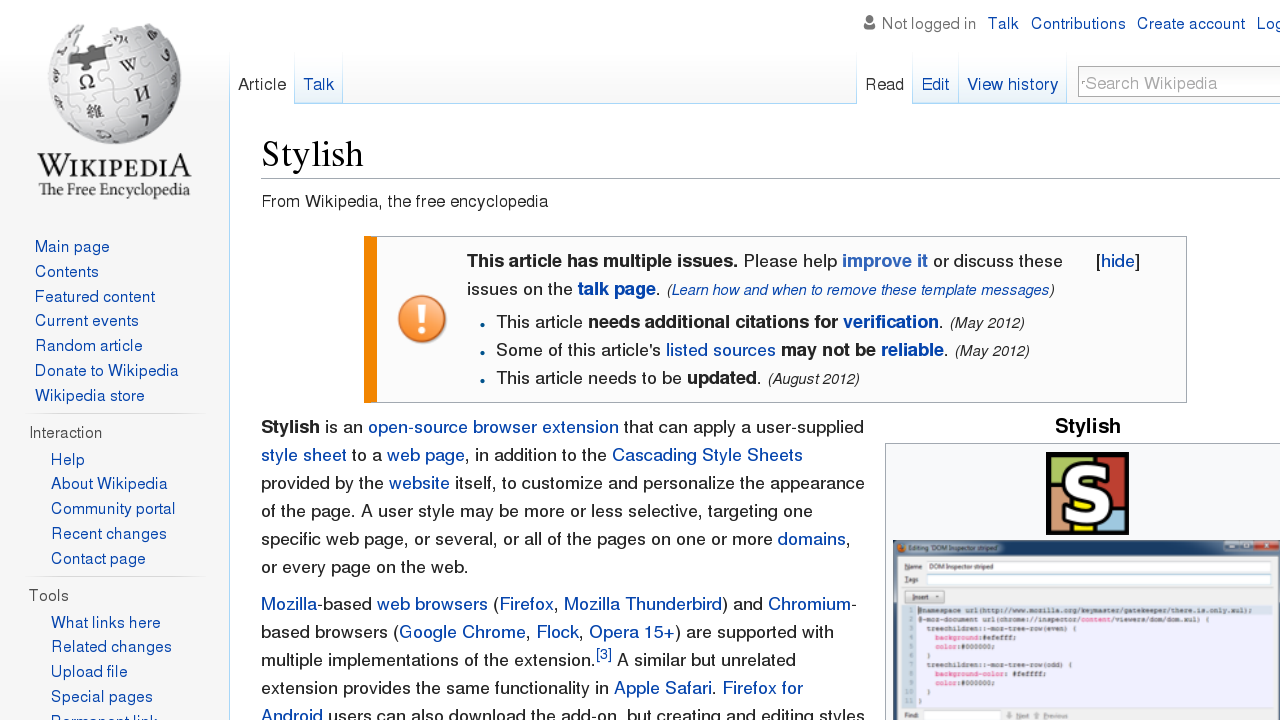This screenshot has width=1280, height=720.
Task: Click Create account
Action: (1191, 24)
